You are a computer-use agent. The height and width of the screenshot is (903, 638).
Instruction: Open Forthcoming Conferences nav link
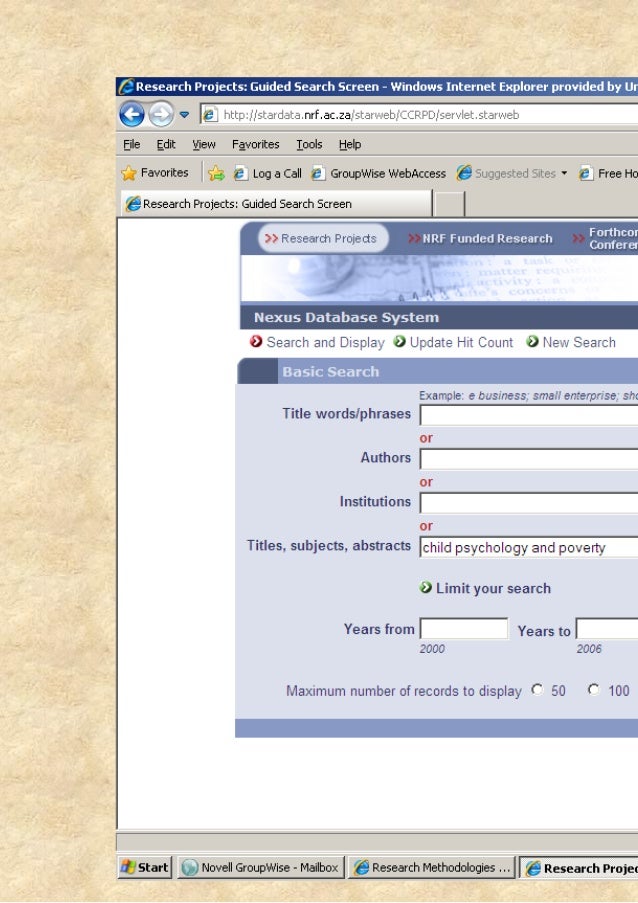[605, 238]
